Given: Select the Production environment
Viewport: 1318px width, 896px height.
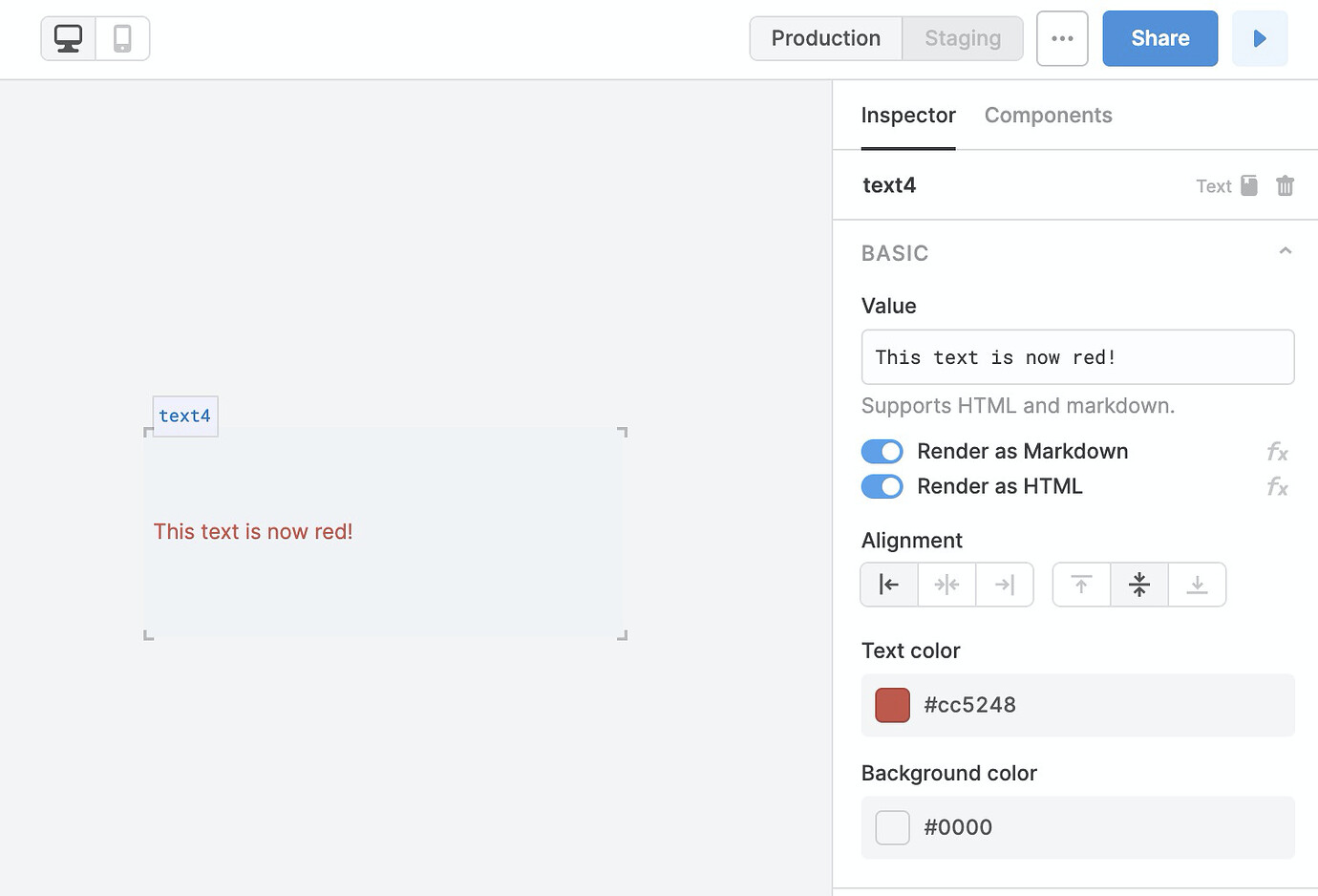Looking at the screenshot, I should pyautogui.click(x=825, y=38).
